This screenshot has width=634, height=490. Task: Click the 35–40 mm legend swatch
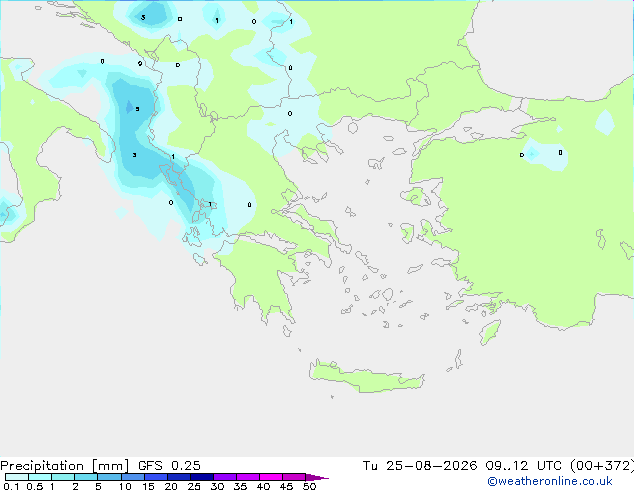click(247, 477)
